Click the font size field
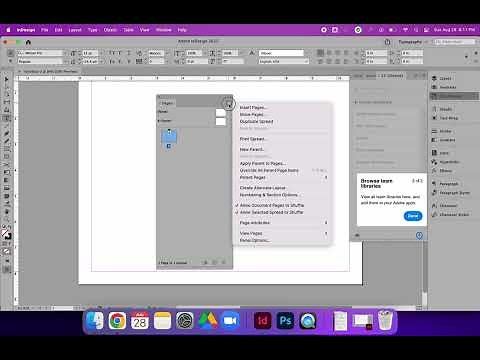This screenshot has height=360, width=480. click(90, 53)
